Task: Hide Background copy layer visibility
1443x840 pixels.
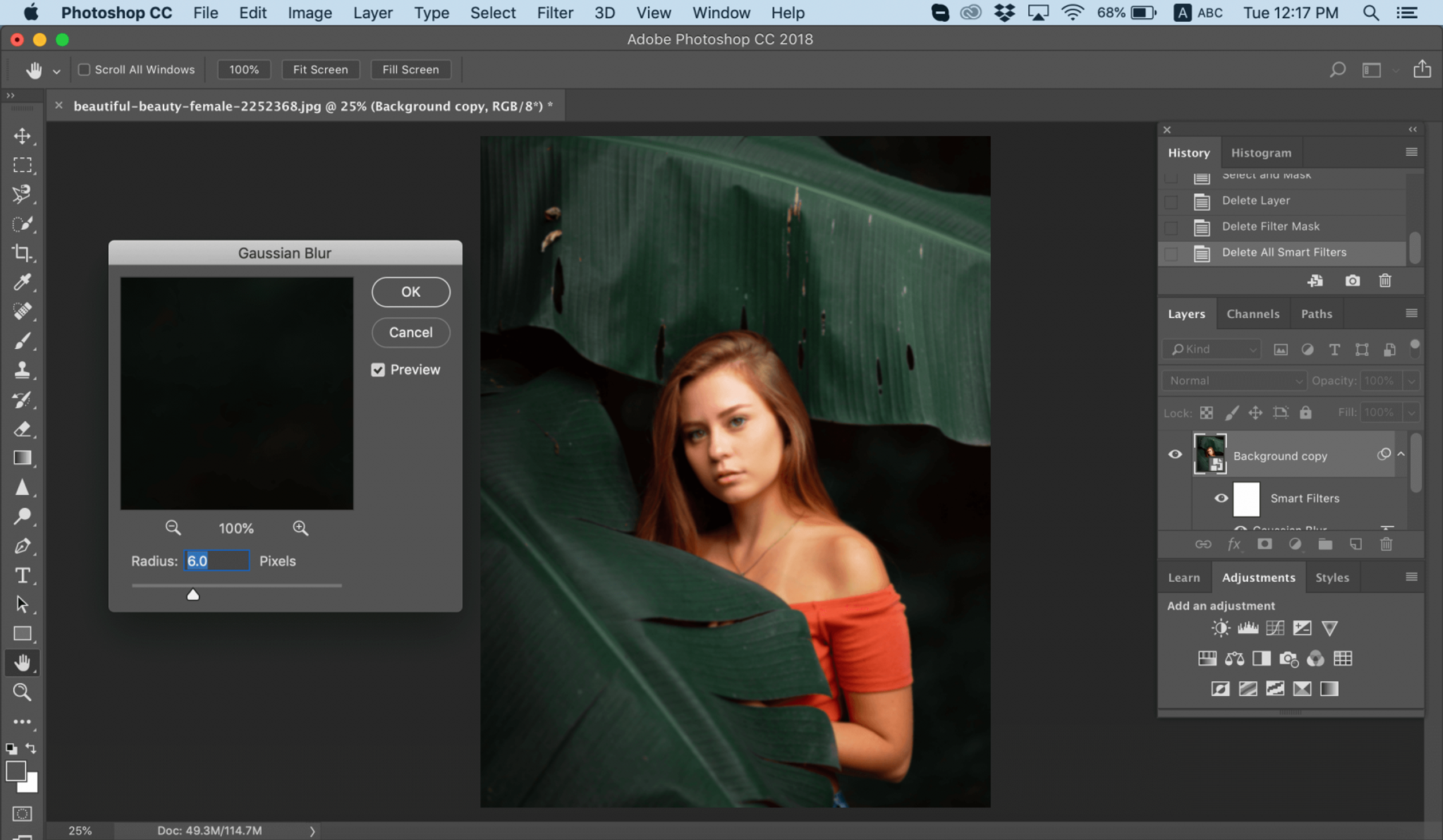Action: (1176, 454)
